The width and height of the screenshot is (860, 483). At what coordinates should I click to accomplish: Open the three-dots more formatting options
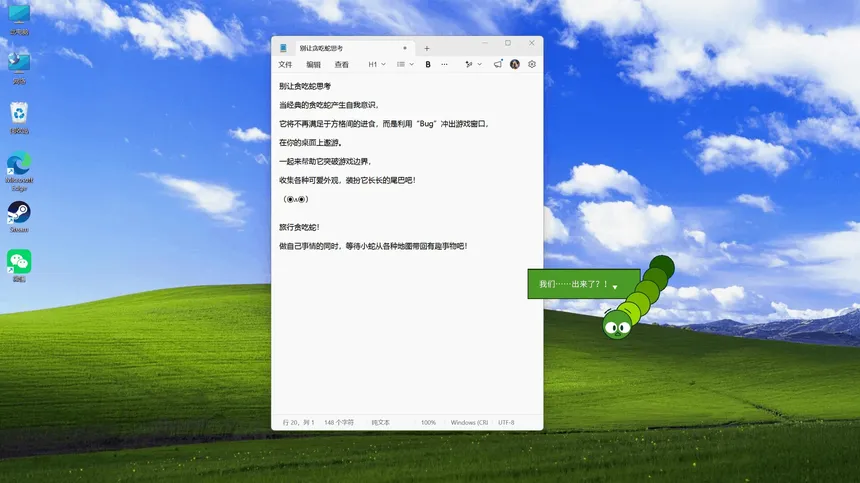444,65
